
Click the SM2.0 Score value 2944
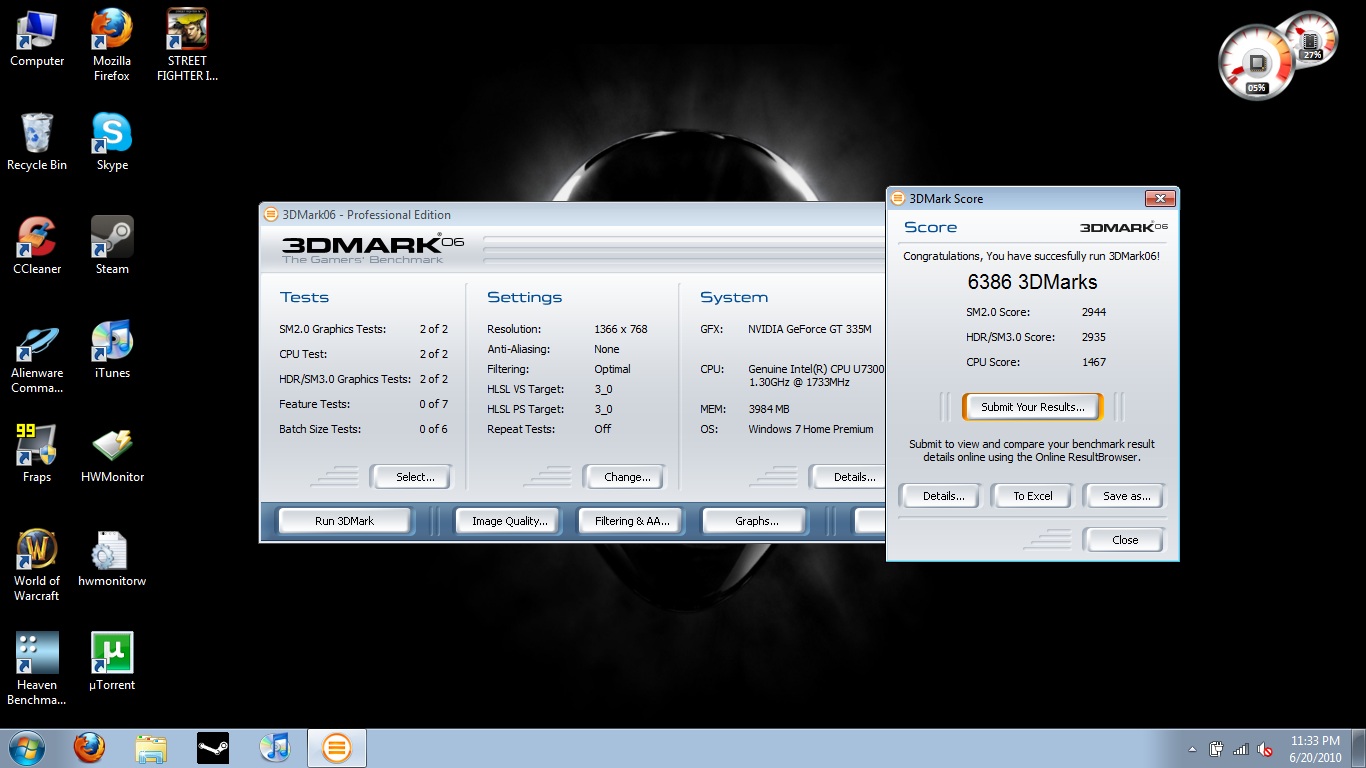(1093, 312)
